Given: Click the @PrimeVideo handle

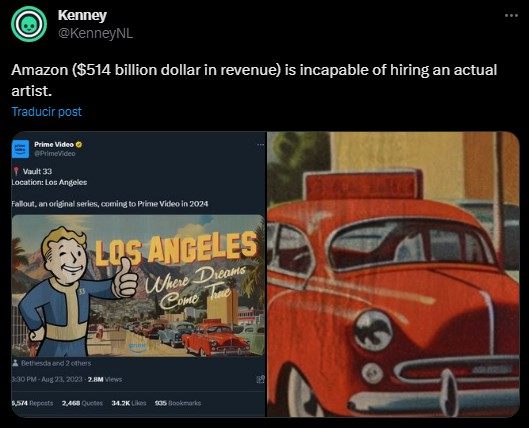Looking at the screenshot, I should coord(55,154).
